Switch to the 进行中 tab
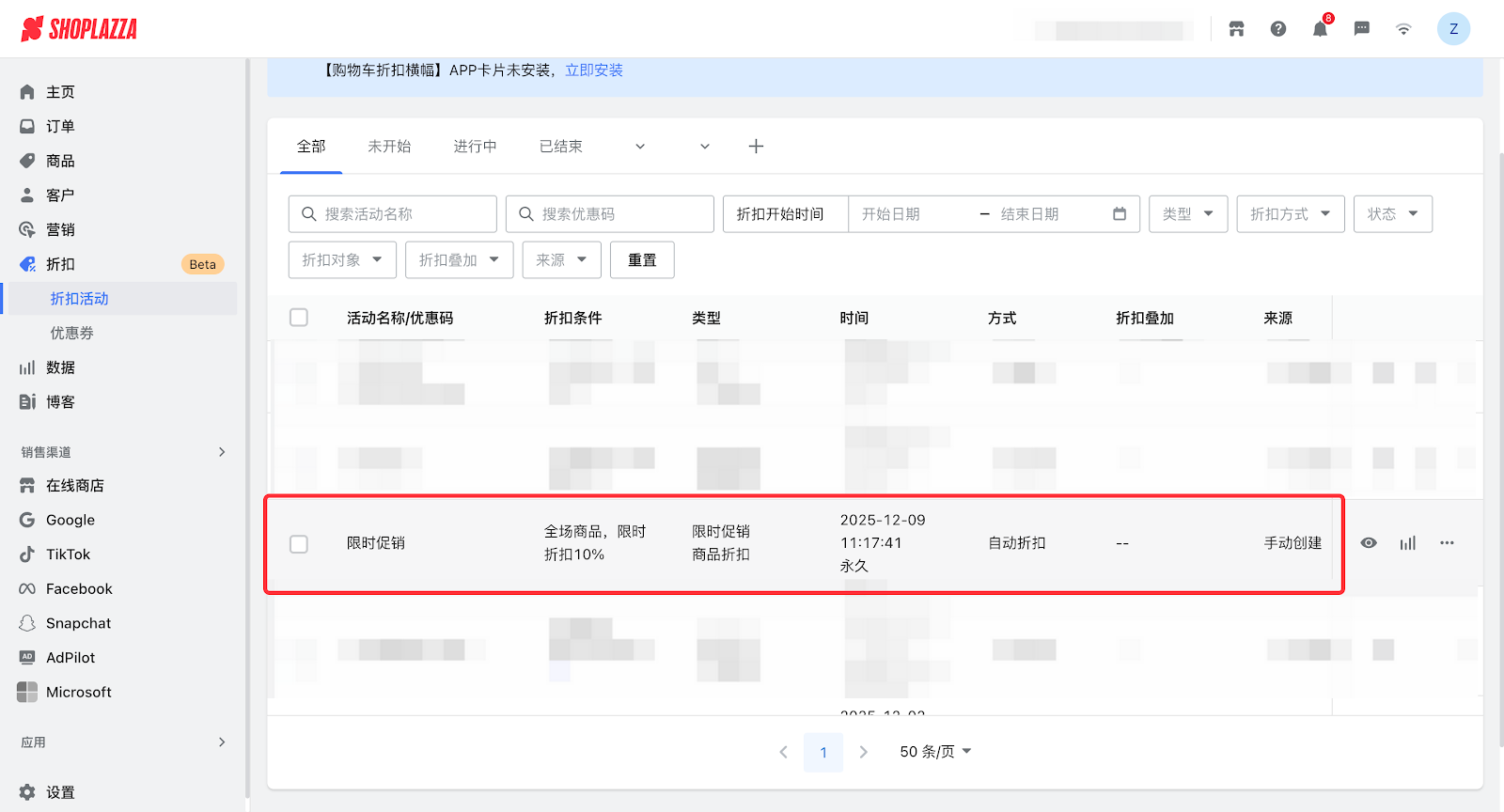Viewport: 1504px width, 812px height. pyautogui.click(x=475, y=147)
